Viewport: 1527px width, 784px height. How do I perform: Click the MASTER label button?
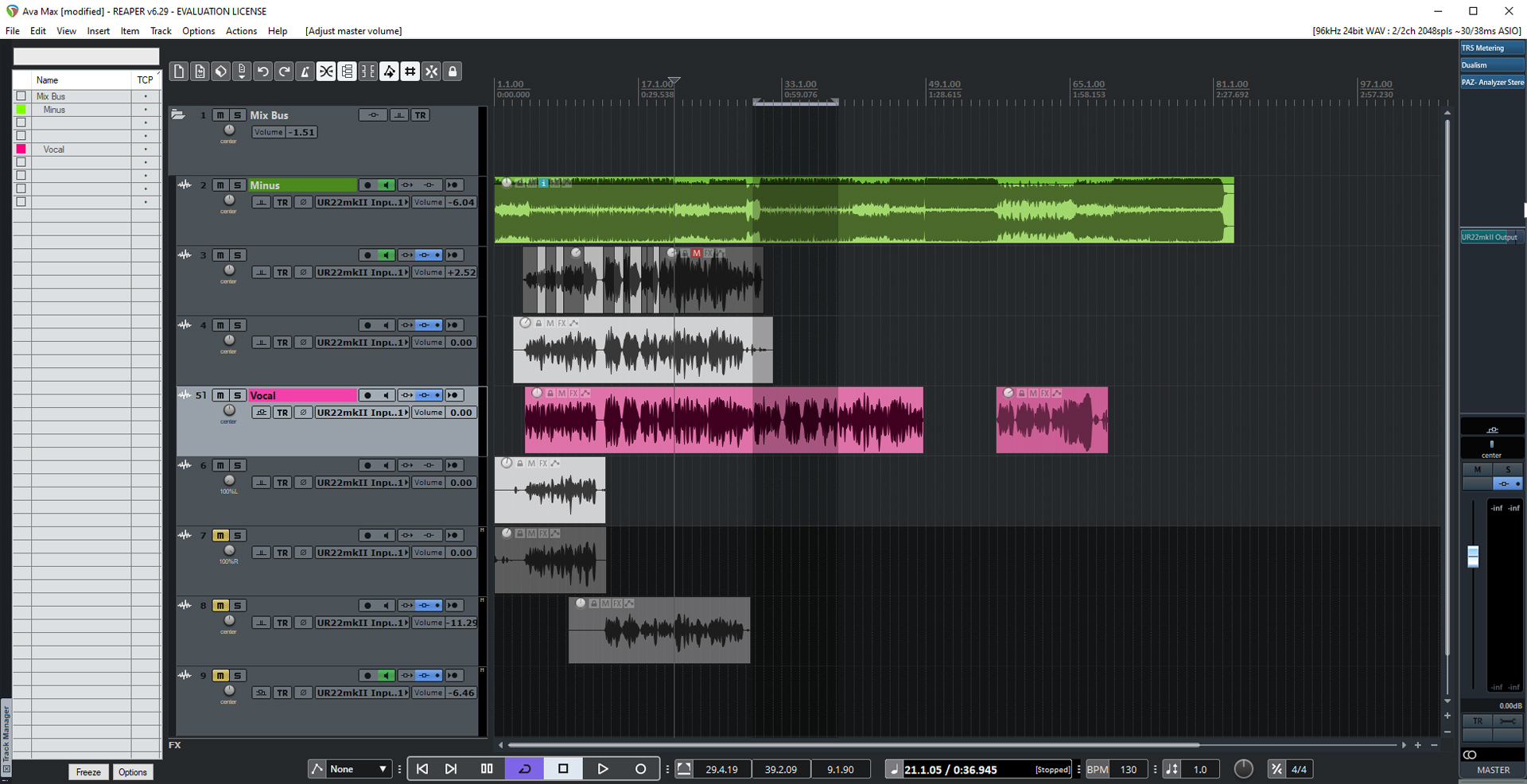click(1493, 770)
